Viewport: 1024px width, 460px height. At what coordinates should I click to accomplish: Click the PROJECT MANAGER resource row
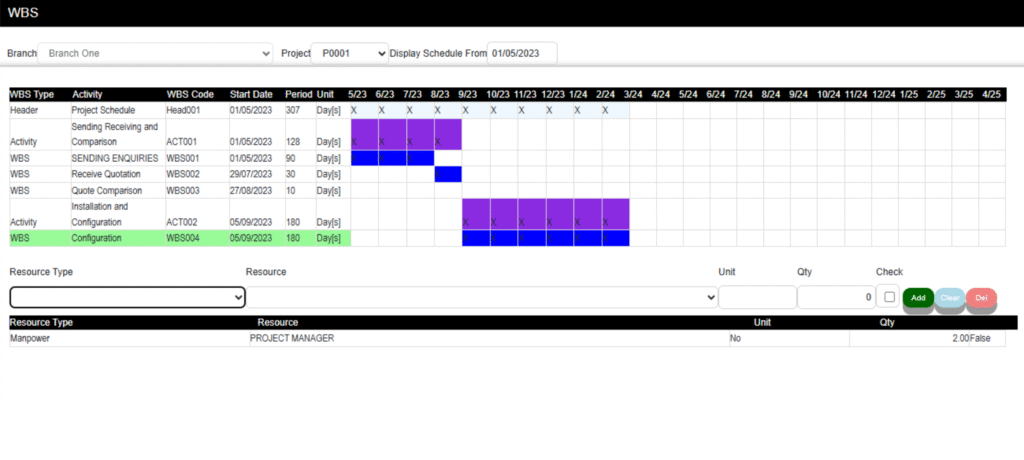(x=292, y=338)
